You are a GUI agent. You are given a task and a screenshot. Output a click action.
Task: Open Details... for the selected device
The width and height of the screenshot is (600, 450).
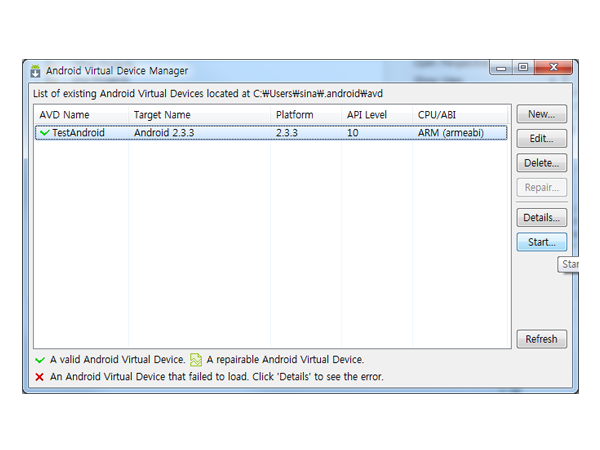tap(541, 218)
